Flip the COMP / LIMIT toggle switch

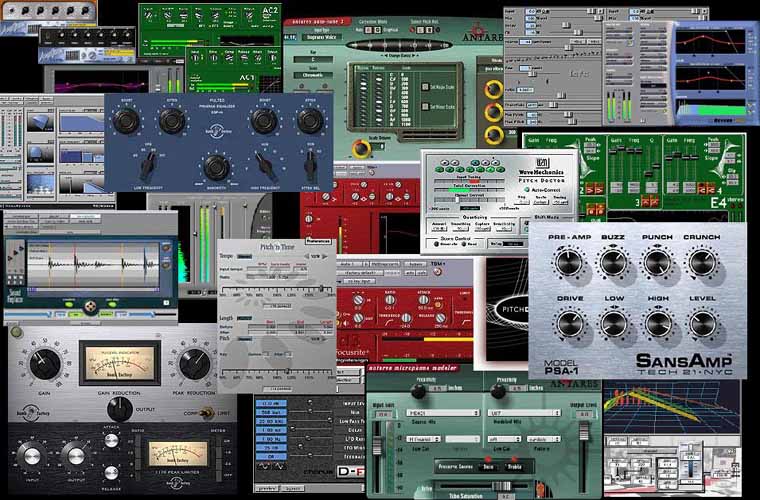(x=207, y=412)
